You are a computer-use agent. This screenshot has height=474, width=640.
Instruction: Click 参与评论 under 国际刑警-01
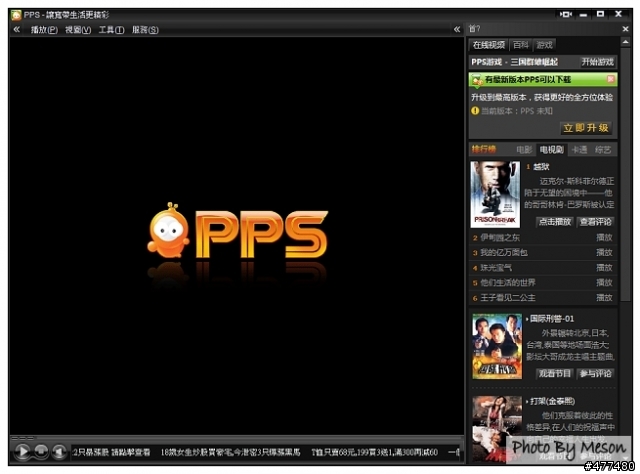tap(596, 374)
